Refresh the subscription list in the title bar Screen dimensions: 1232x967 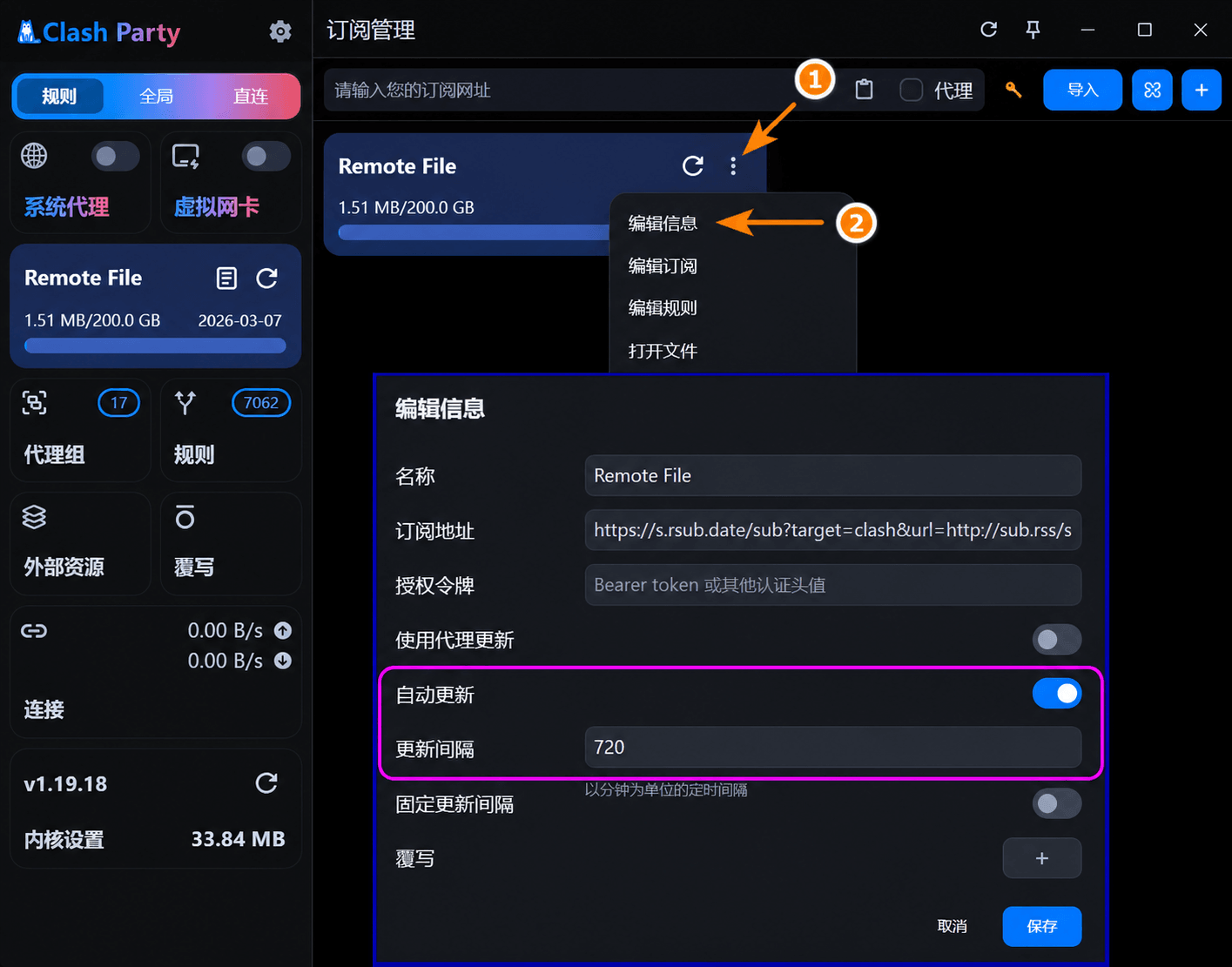tap(988, 30)
